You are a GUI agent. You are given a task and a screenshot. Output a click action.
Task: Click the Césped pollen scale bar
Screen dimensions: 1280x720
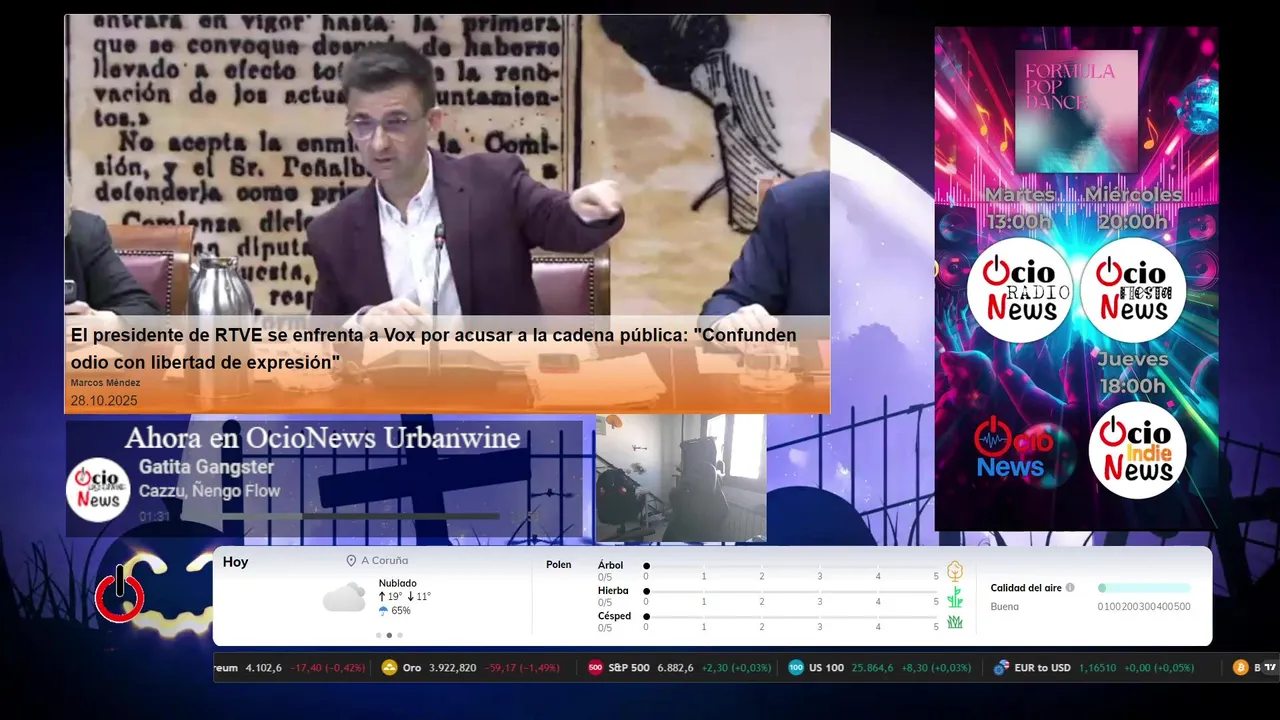791,617
